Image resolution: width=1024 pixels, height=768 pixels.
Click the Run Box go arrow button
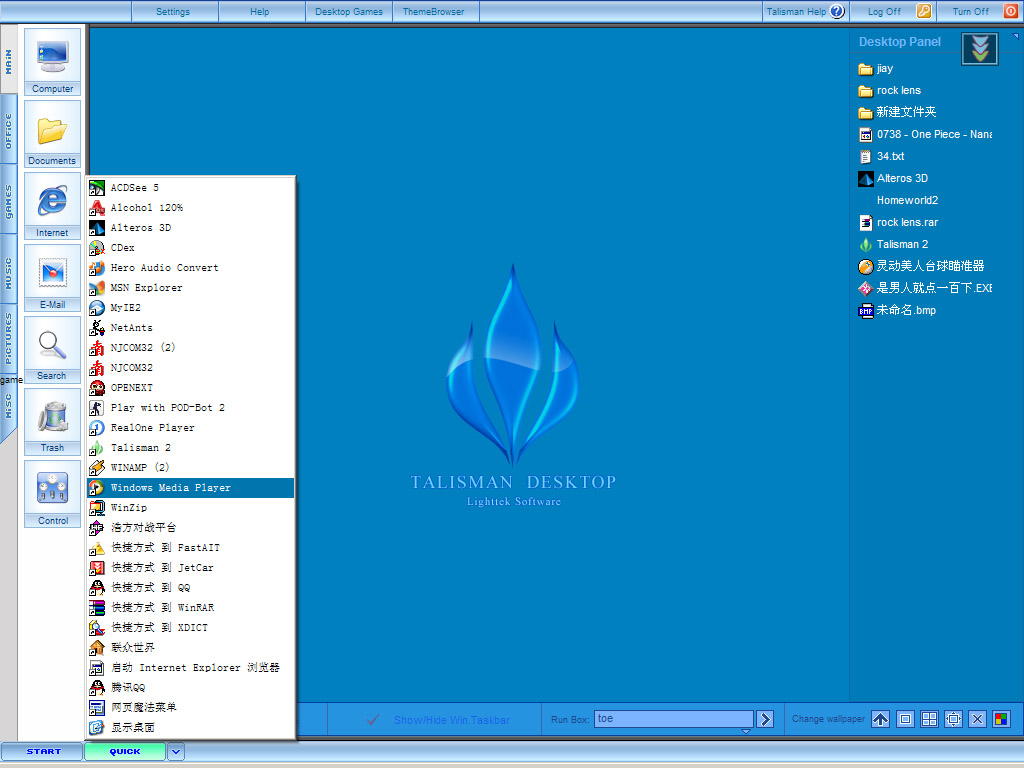[x=765, y=719]
